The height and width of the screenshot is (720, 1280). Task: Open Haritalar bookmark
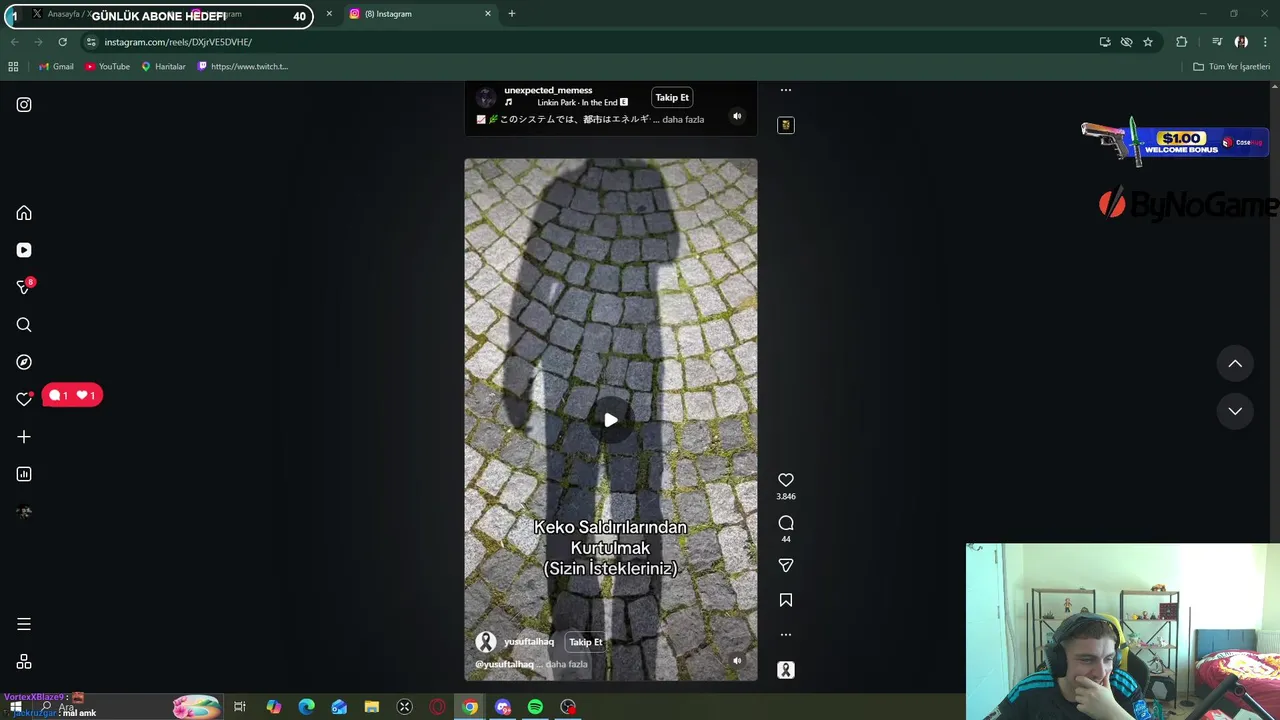(163, 66)
